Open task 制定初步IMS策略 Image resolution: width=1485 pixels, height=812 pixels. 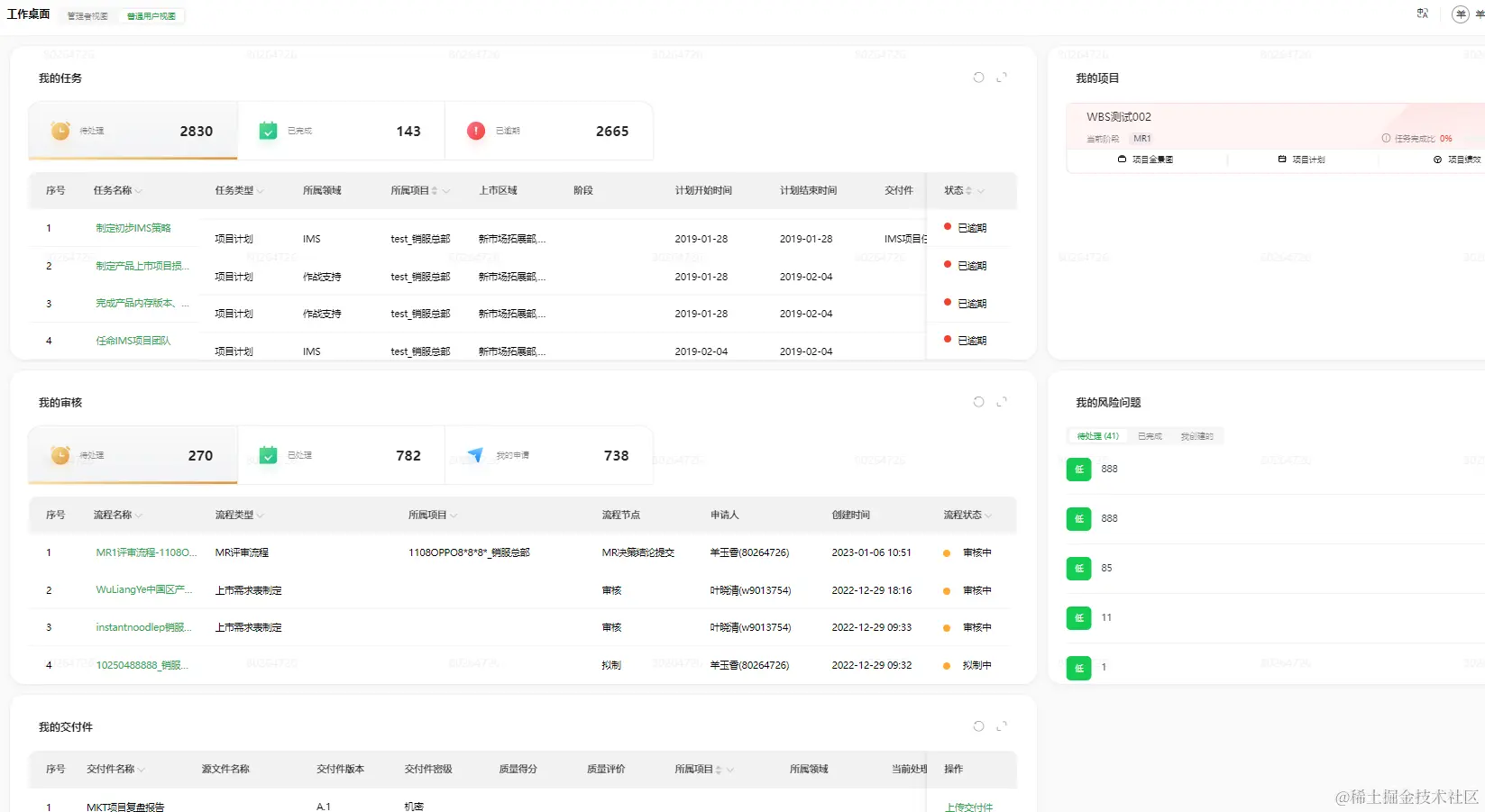tap(133, 228)
